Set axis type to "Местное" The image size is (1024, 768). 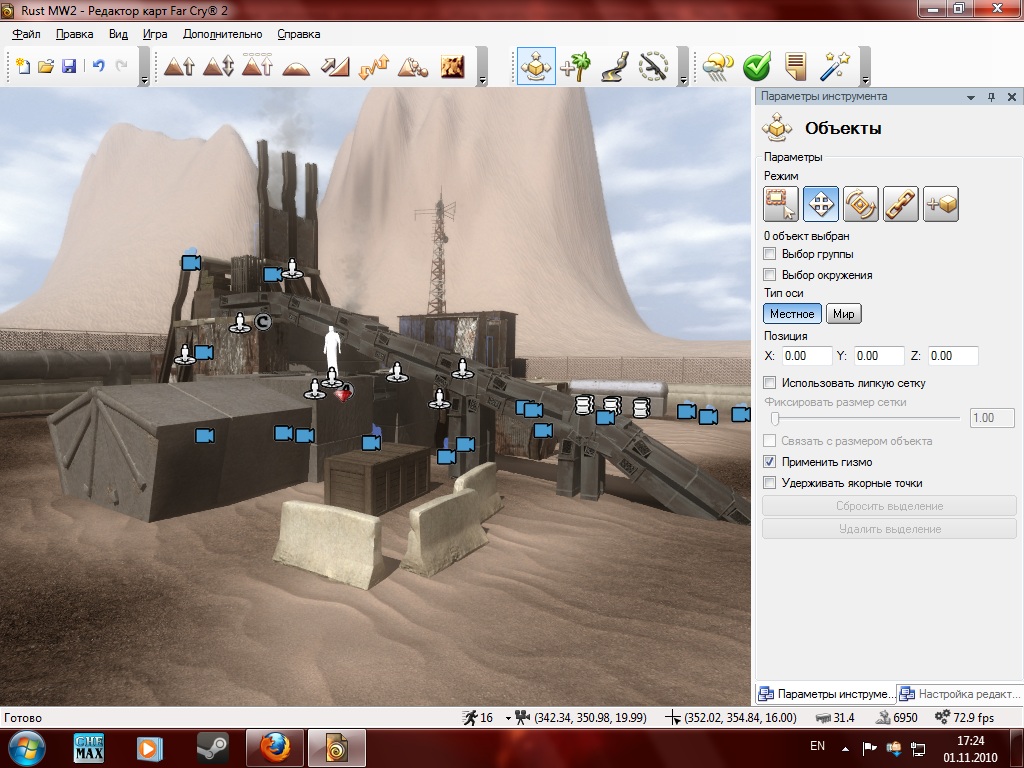pyautogui.click(x=792, y=313)
